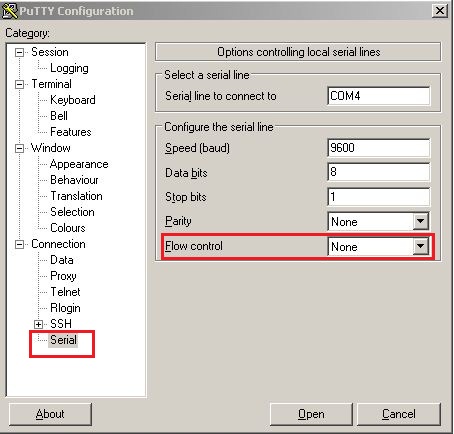
Task: Collapse the Connection tree node
Action: [20, 244]
